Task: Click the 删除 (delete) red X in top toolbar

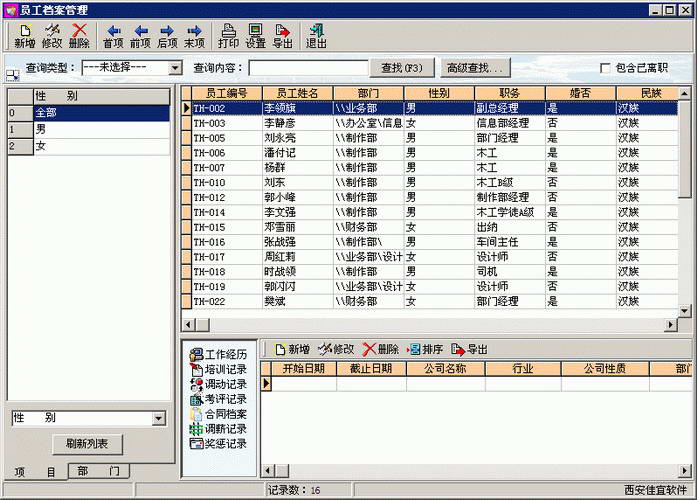Action: 79,36
